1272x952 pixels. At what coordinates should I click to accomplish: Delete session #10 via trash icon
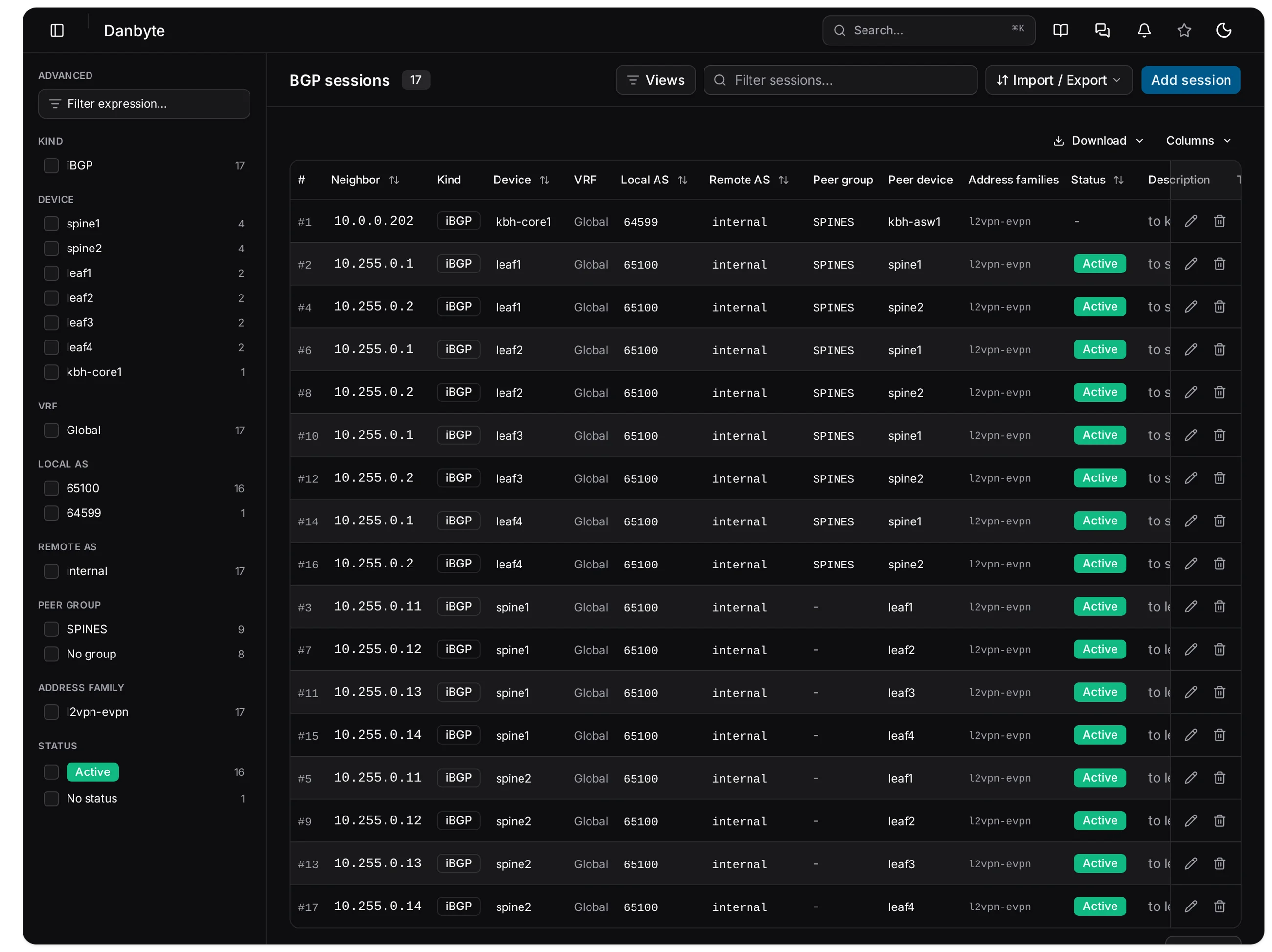1219,435
